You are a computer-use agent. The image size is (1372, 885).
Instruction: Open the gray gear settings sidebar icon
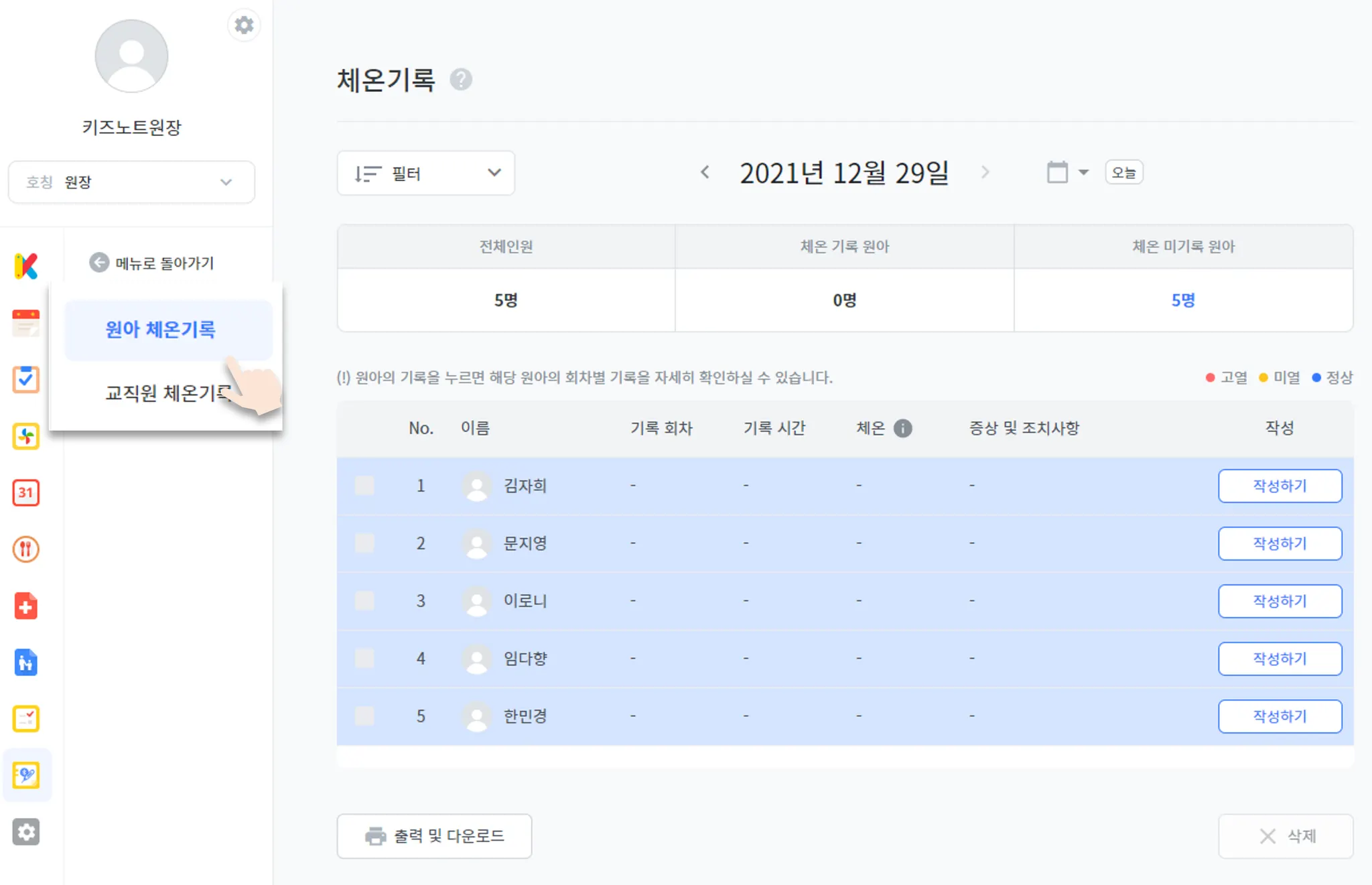pos(26,832)
